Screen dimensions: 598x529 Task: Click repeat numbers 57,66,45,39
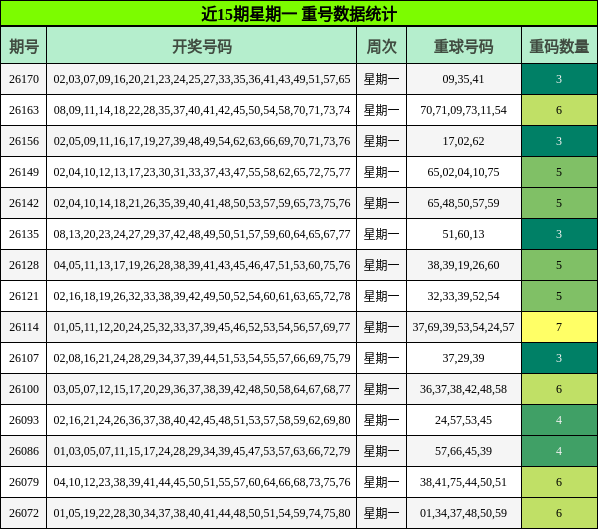(x=463, y=451)
